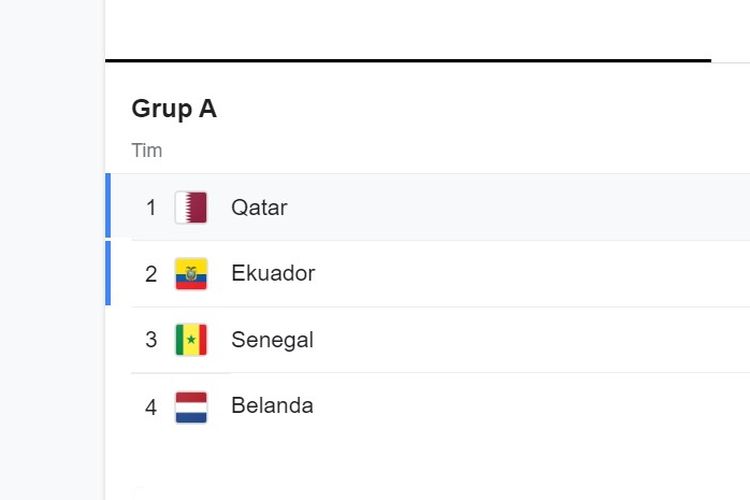Click the Tim column header

click(x=147, y=150)
